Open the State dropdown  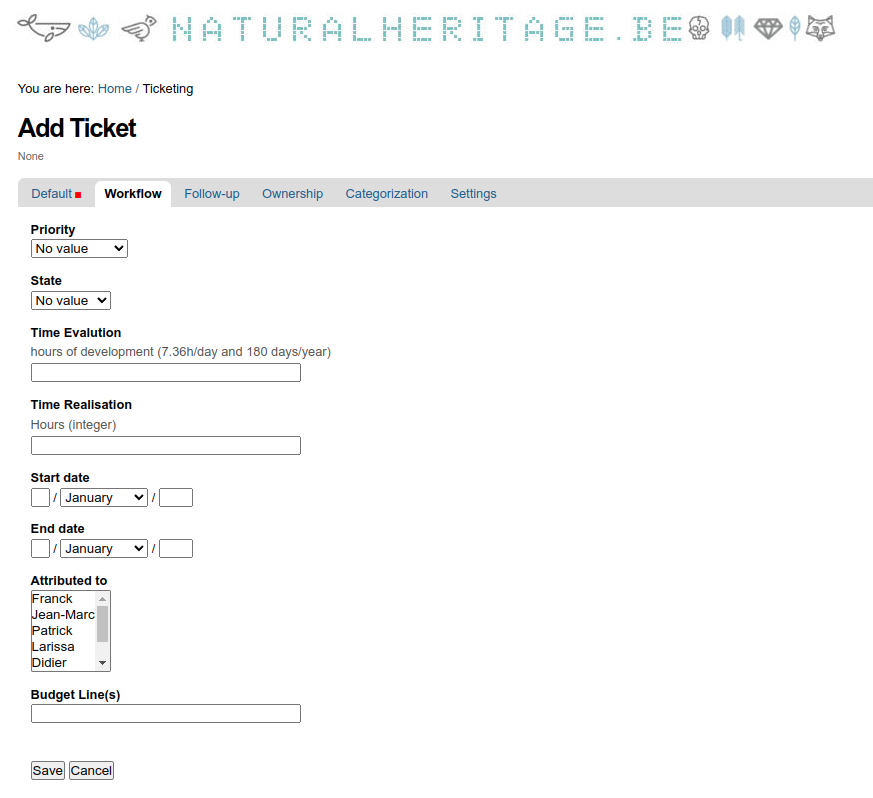pyautogui.click(x=70, y=301)
